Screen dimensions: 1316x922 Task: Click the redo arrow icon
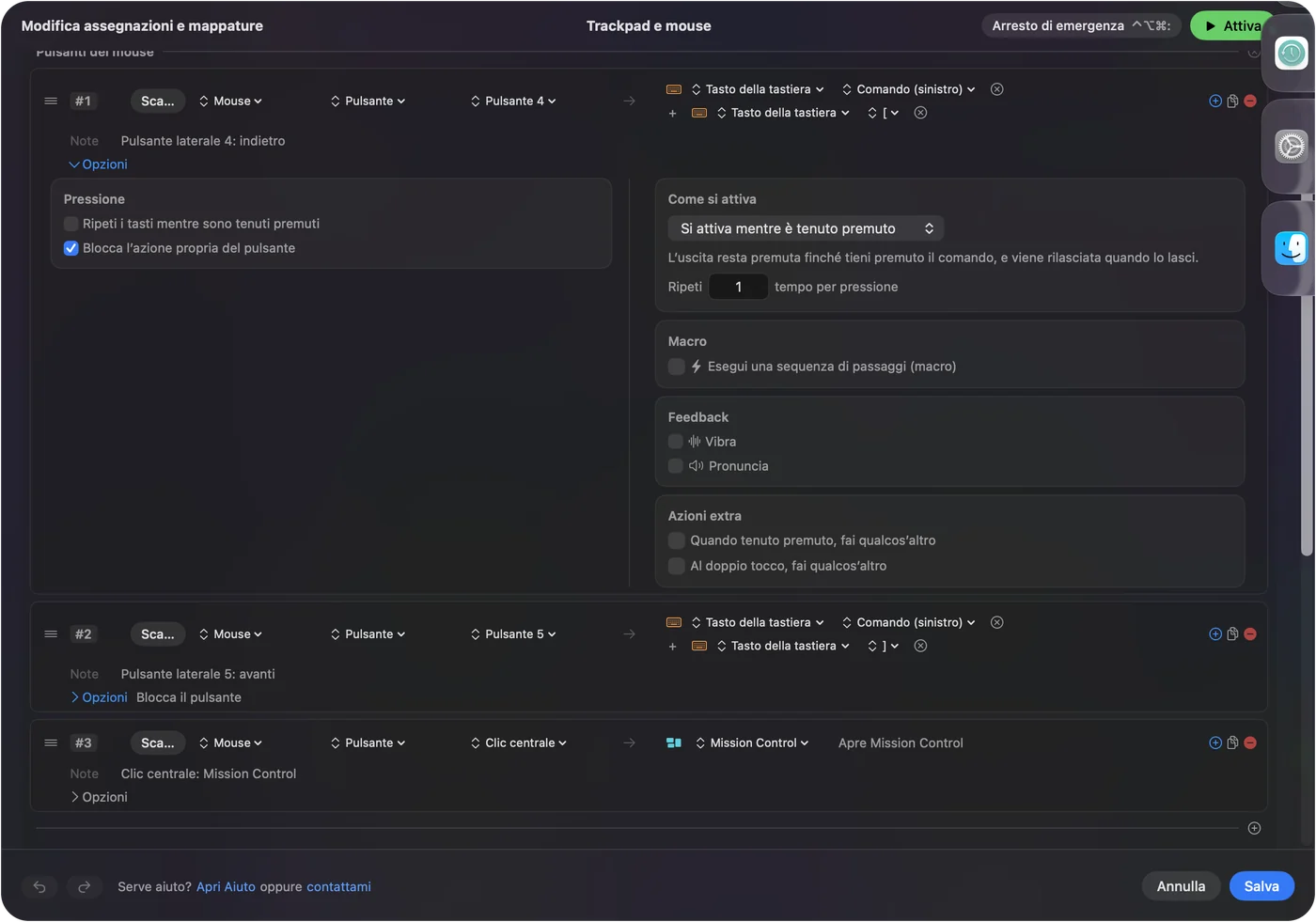pyautogui.click(x=85, y=886)
